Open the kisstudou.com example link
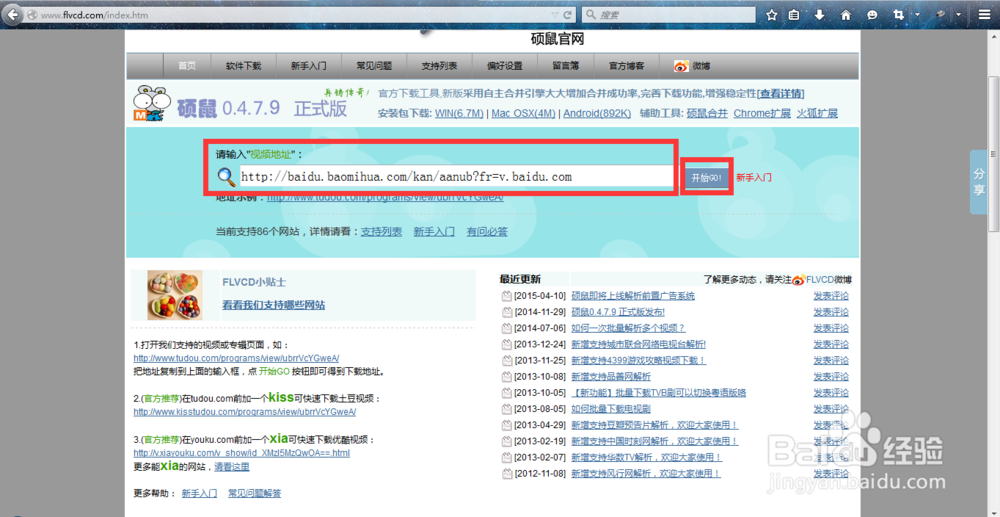 [244, 412]
